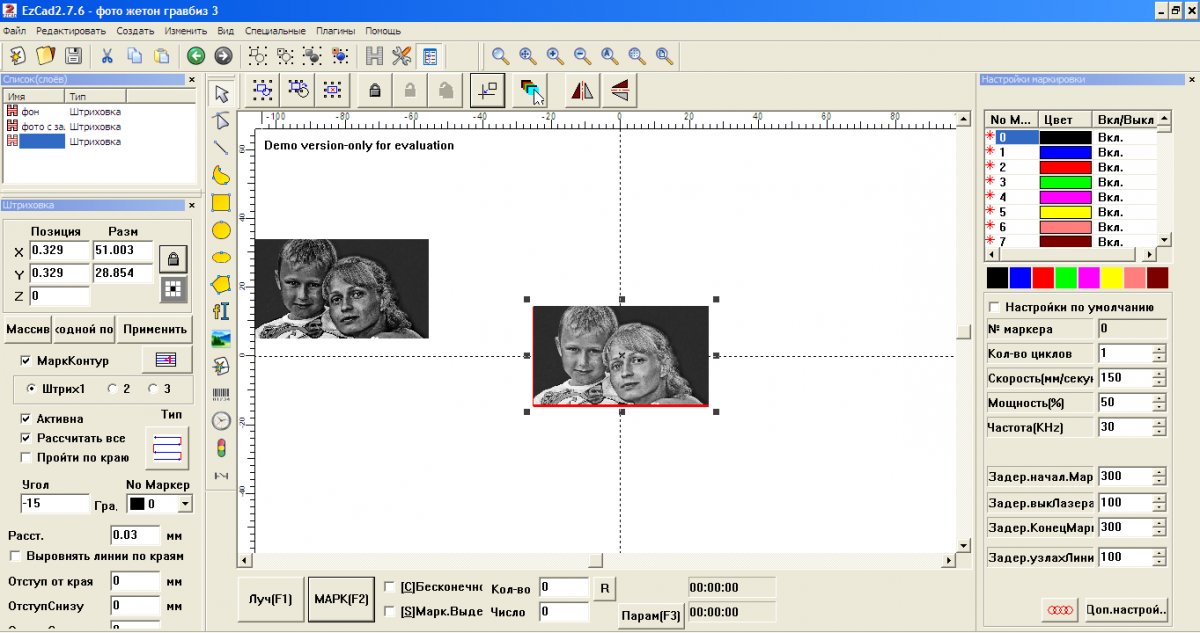Open the Специальные menu
The height and width of the screenshot is (633, 1200).
coord(275,31)
